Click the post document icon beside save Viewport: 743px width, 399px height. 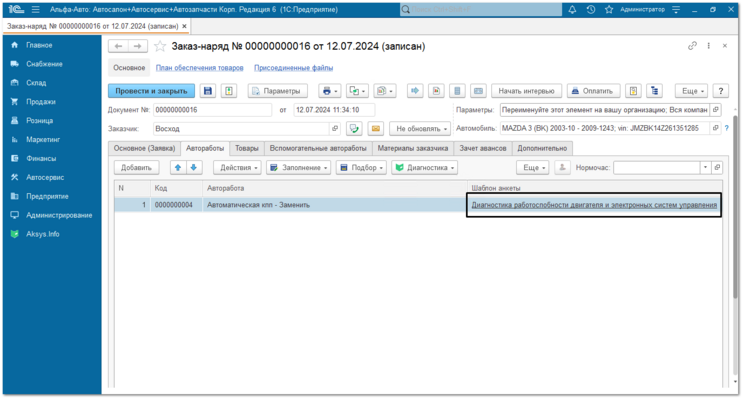coord(229,91)
